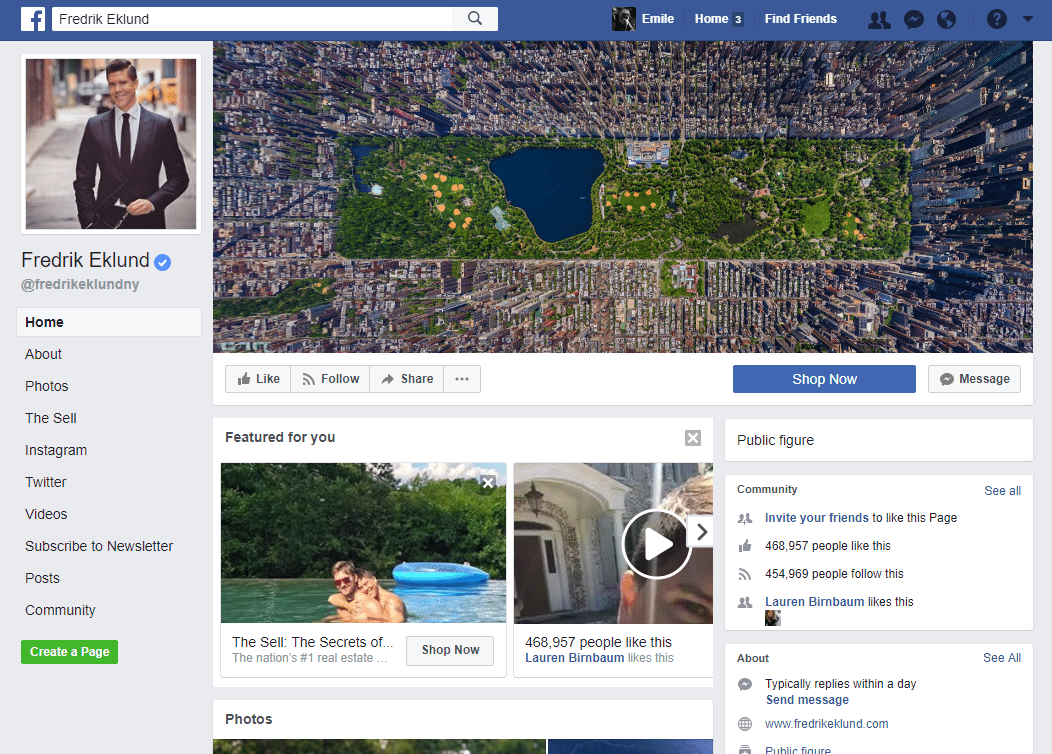The width and height of the screenshot is (1052, 754).
Task: Dismiss The Sell featured card
Action: coord(488,482)
